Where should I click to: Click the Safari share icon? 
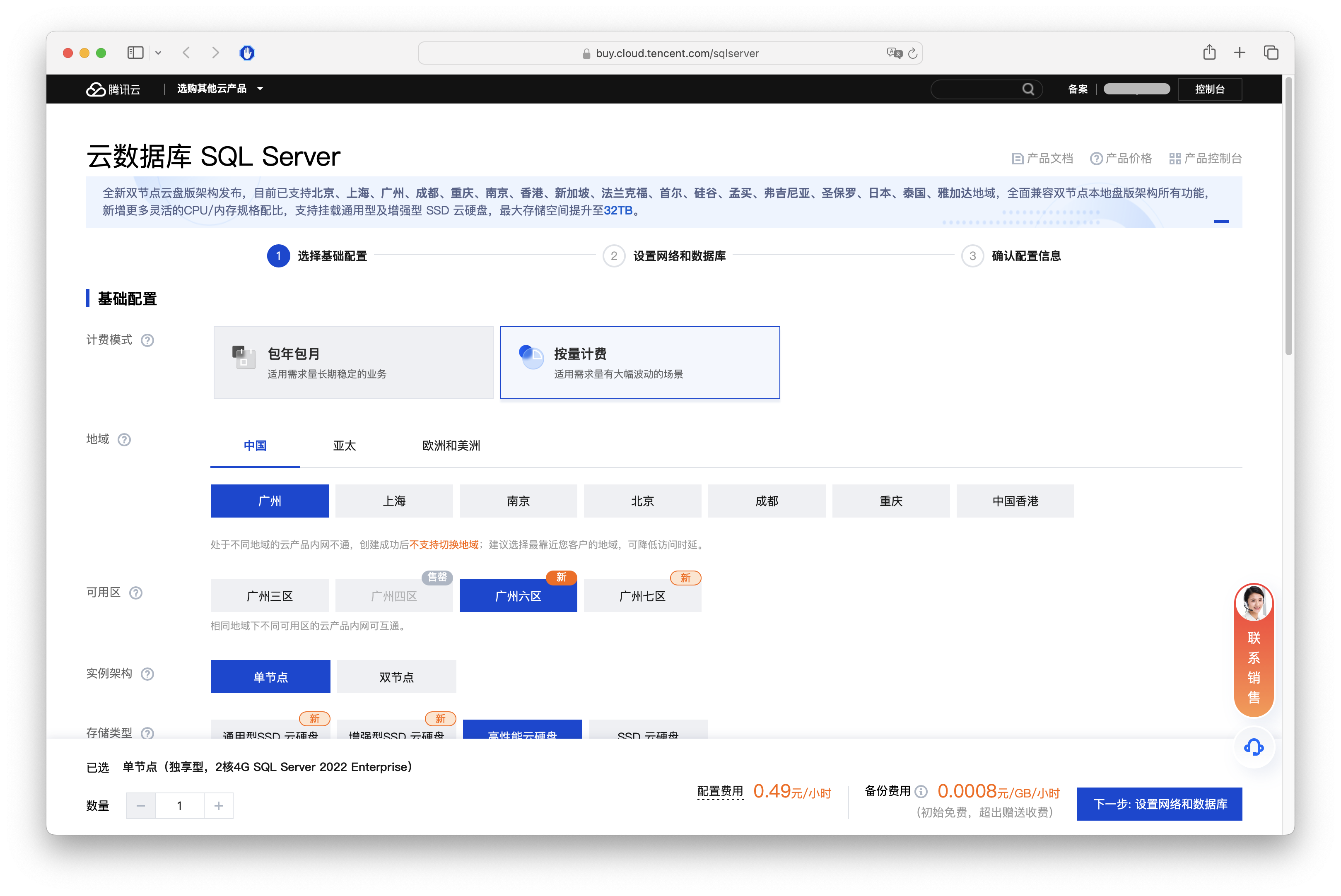[1209, 53]
